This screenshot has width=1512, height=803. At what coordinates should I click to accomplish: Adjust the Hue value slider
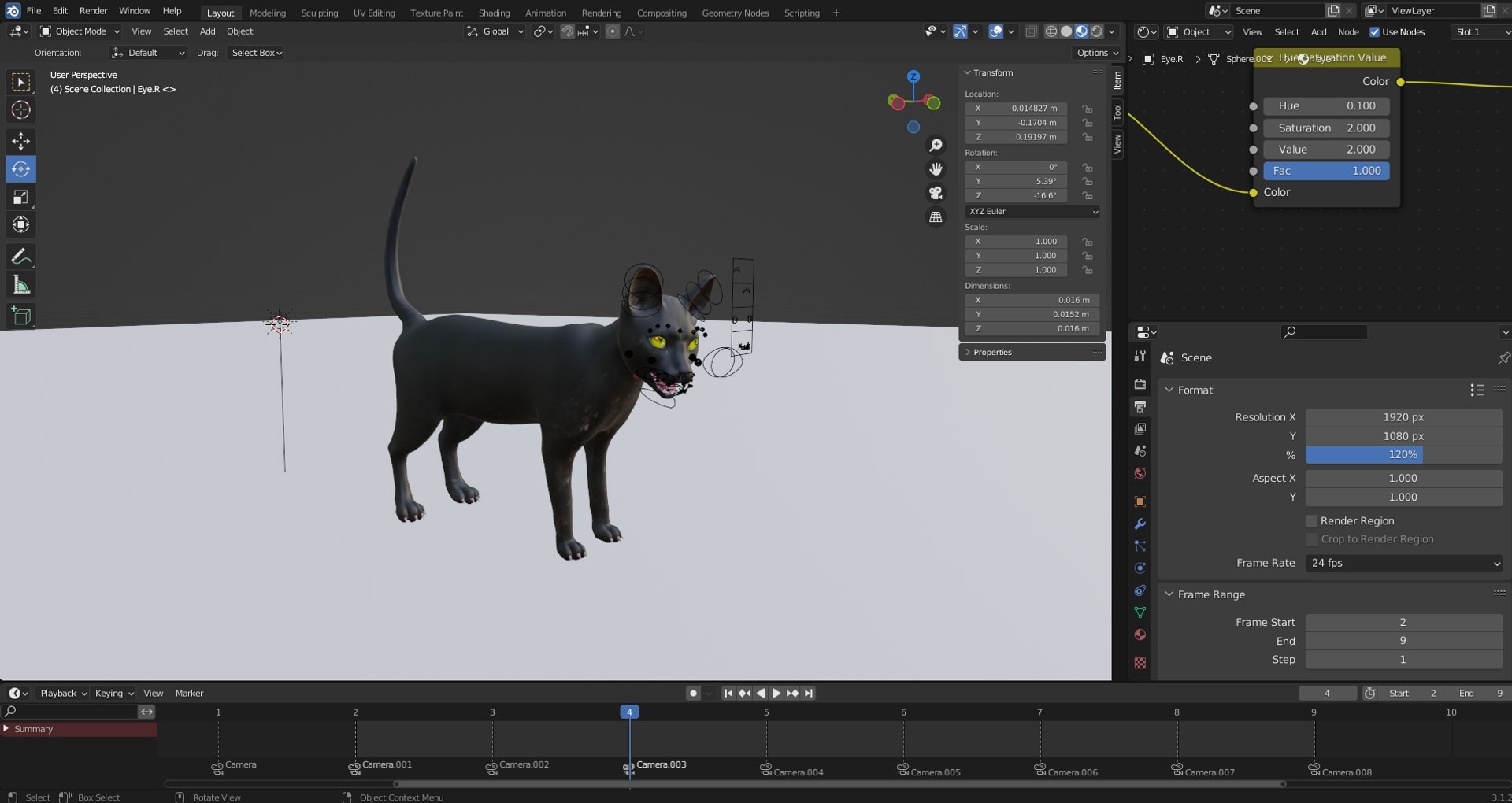[1326, 106]
